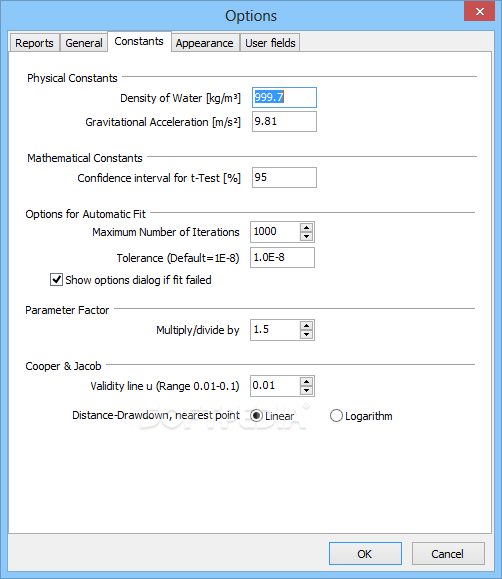Viewport: 502px width, 579px height.
Task: Open the User fields tab
Action: 270,43
